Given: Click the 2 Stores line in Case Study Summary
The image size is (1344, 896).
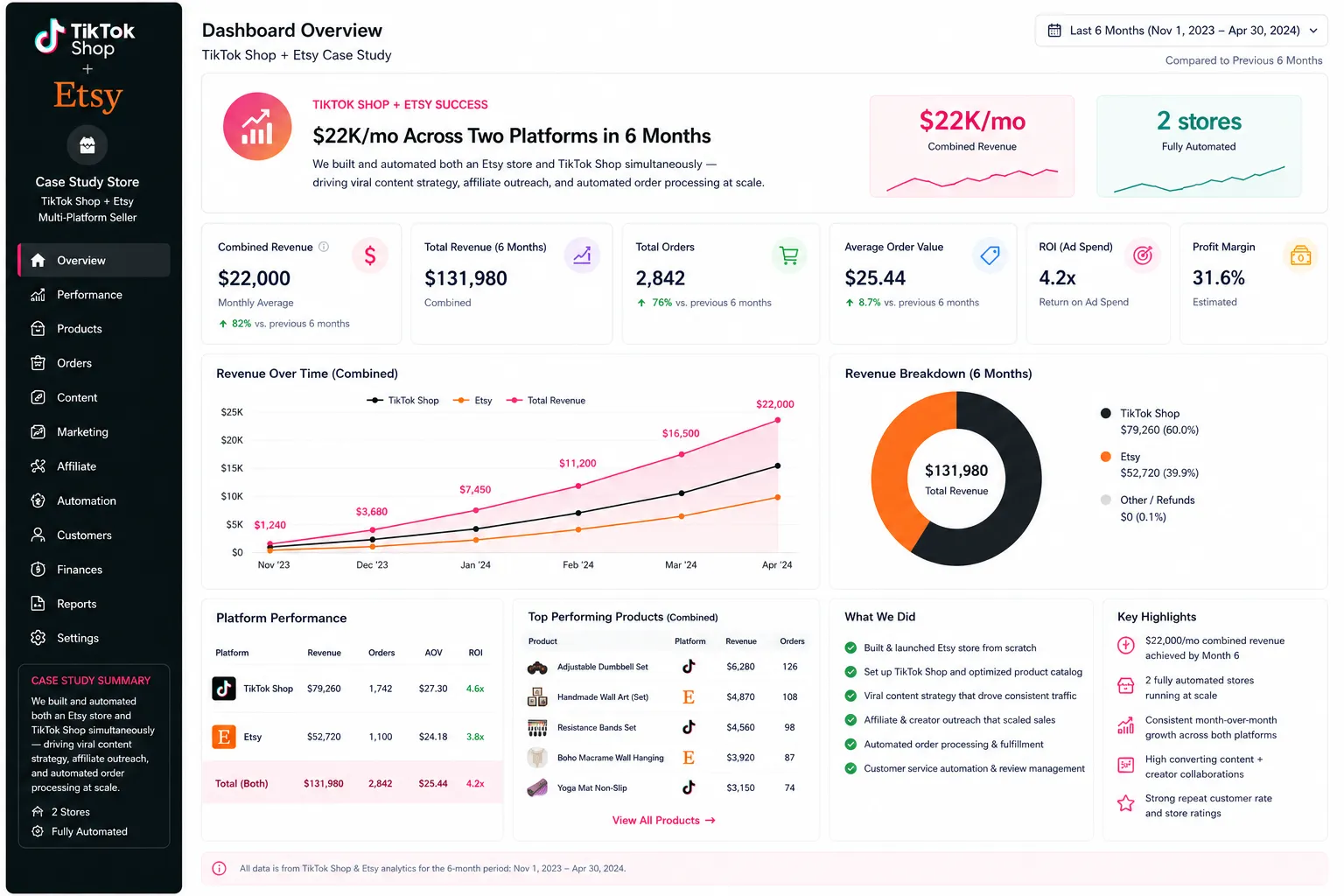Looking at the screenshot, I should (x=60, y=812).
